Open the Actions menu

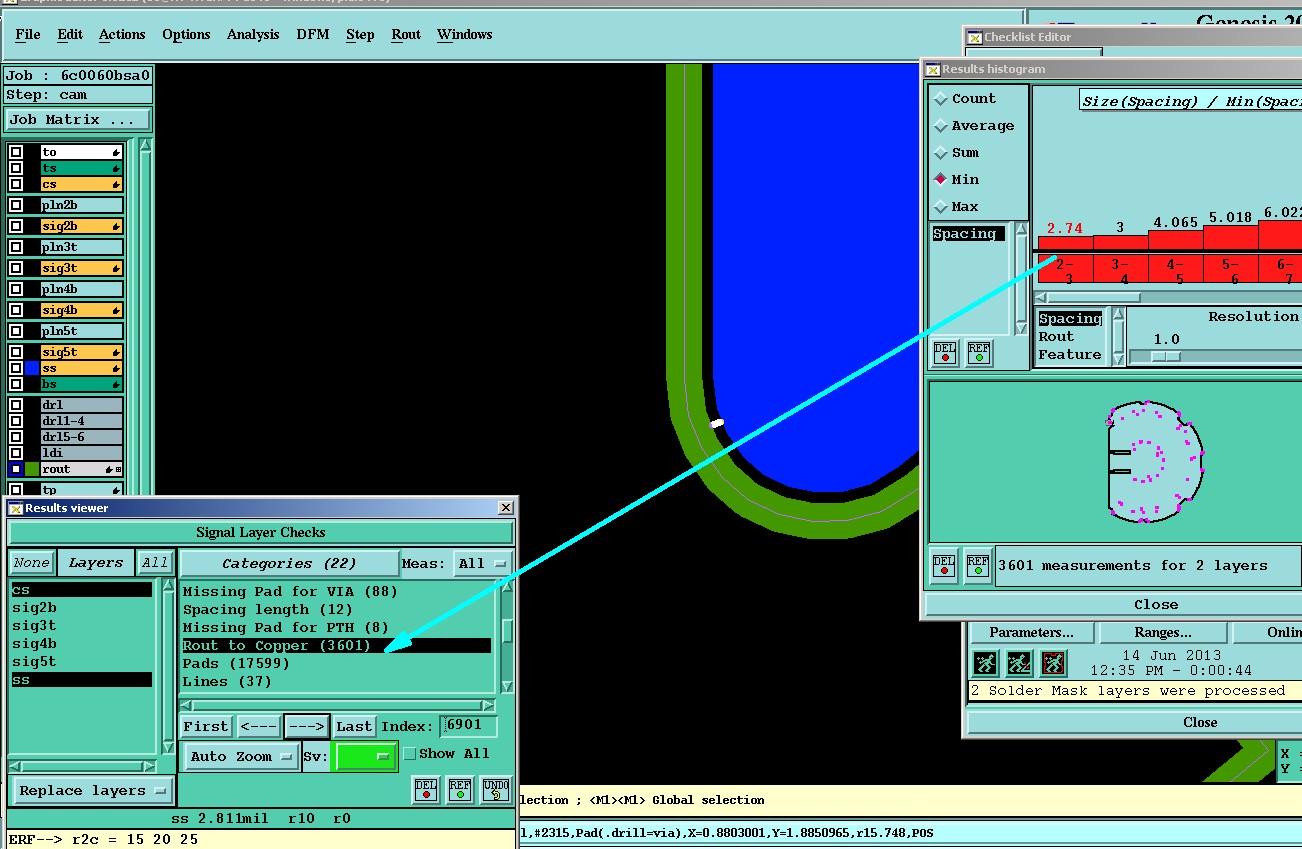click(122, 34)
